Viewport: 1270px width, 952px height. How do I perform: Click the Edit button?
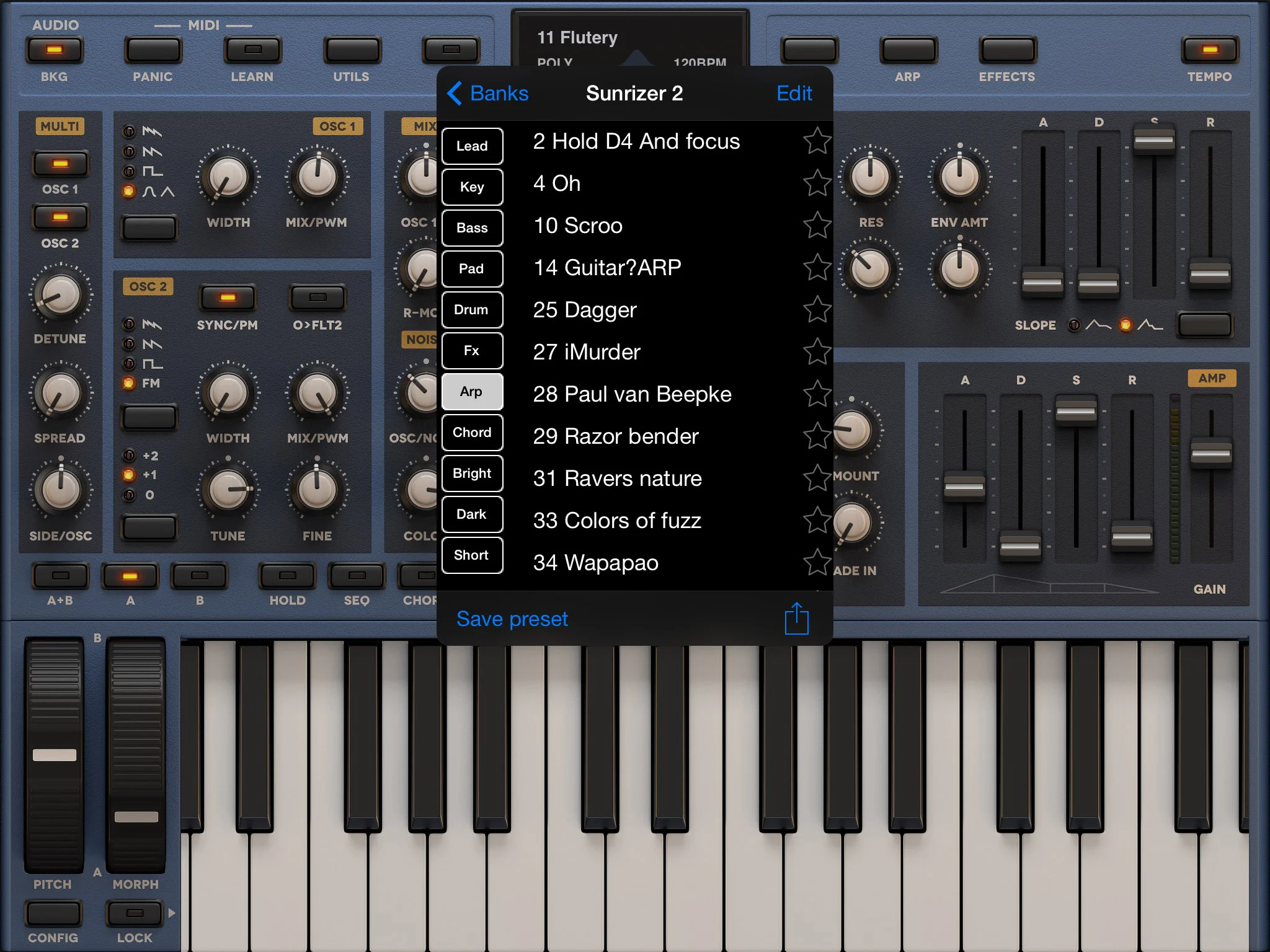coord(794,93)
